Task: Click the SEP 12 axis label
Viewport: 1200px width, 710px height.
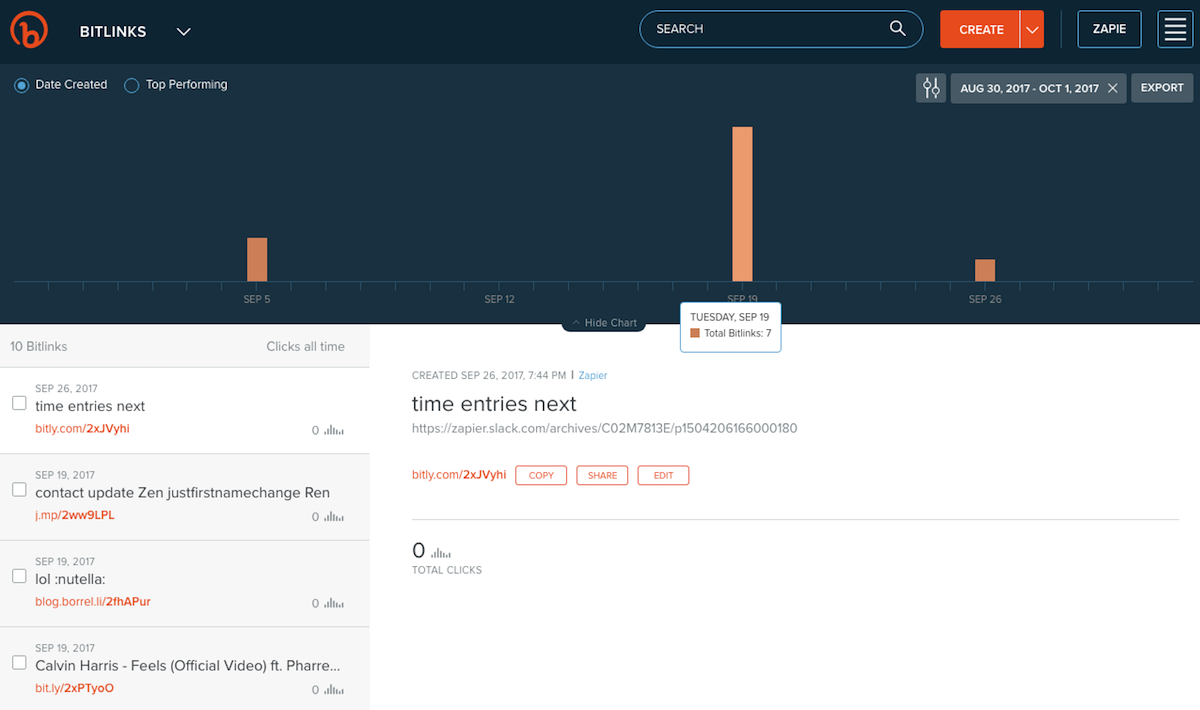Action: (499, 299)
